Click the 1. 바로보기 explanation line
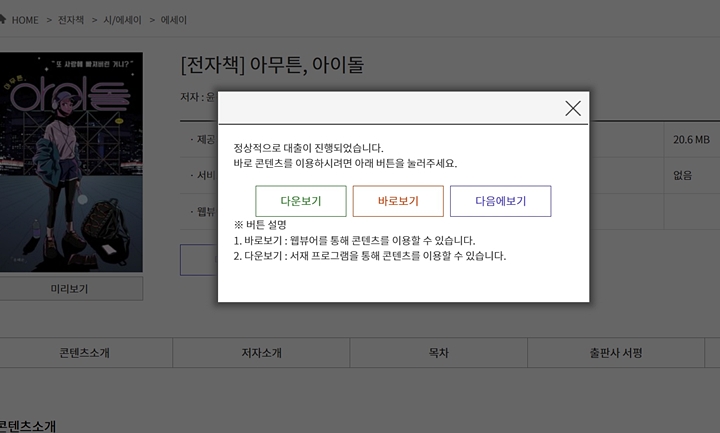 pyautogui.click(x=354, y=240)
